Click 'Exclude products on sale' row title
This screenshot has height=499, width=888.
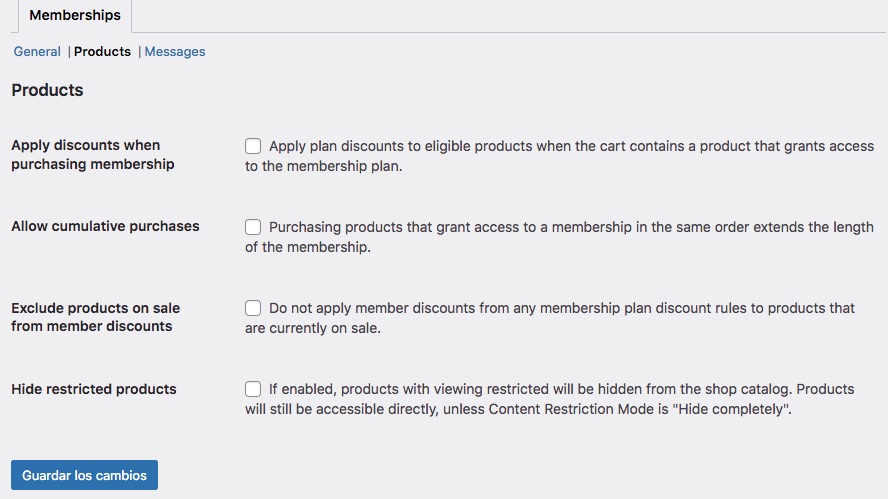click(96, 317)
